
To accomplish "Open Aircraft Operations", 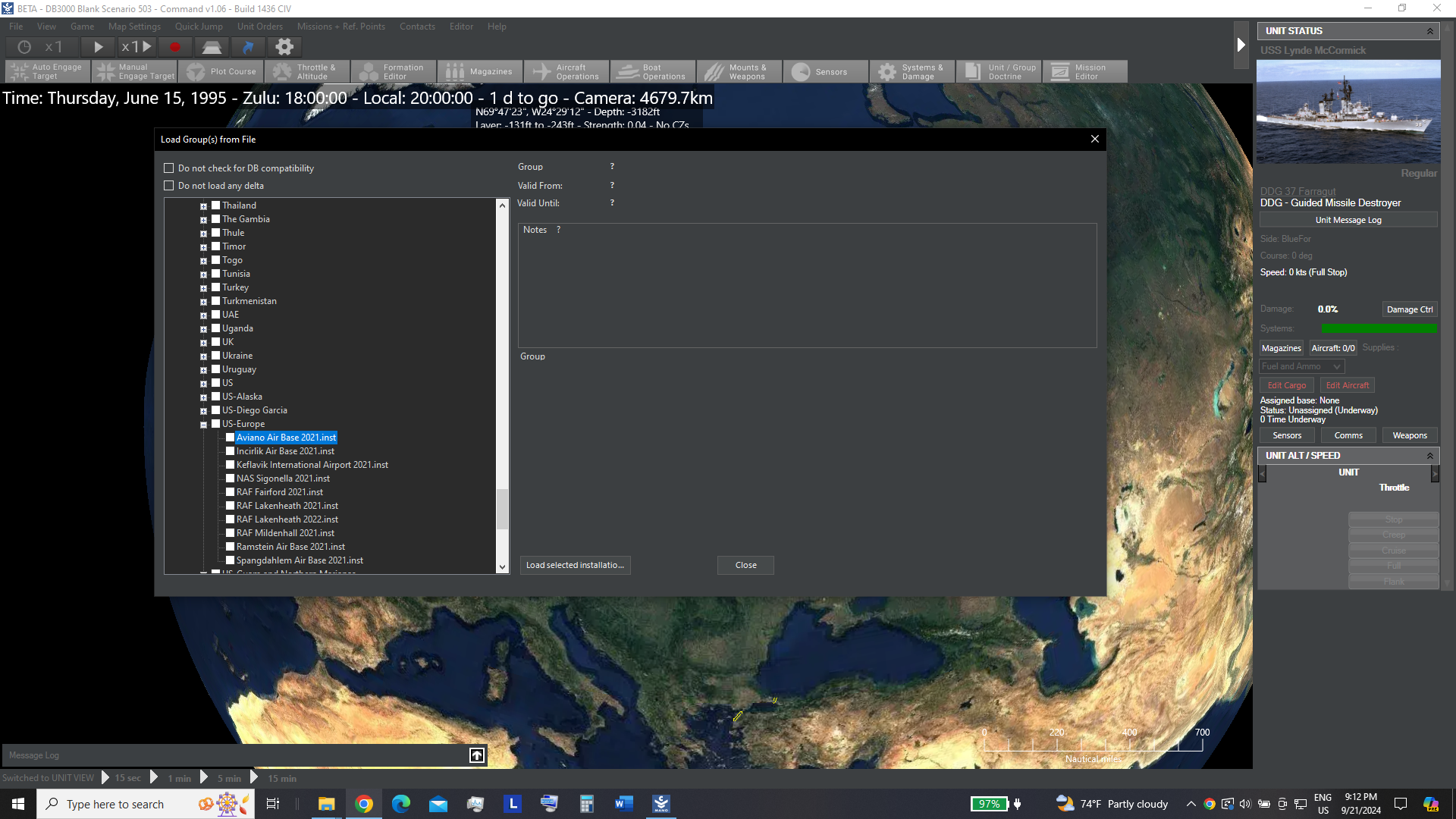I will tap(566, 71).
